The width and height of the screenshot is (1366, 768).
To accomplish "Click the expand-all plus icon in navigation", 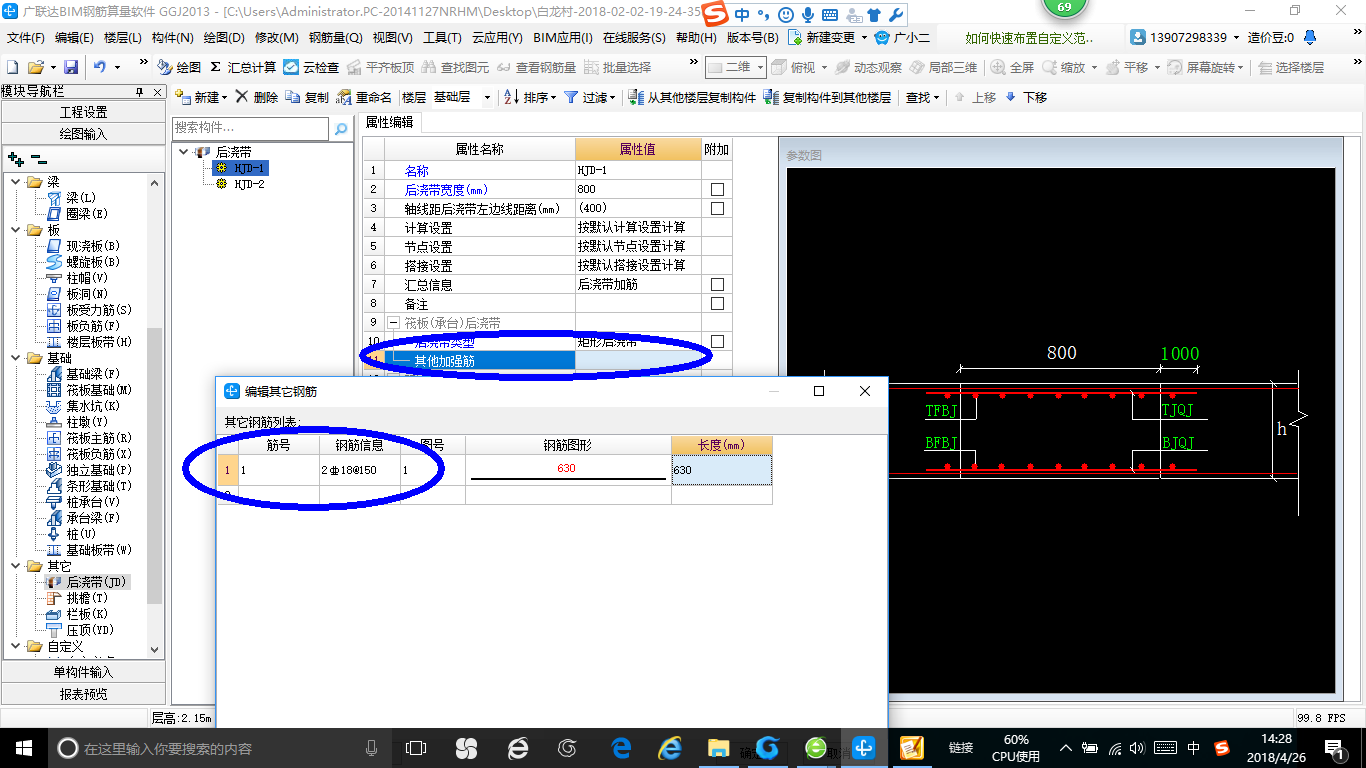I will [15, 159].
